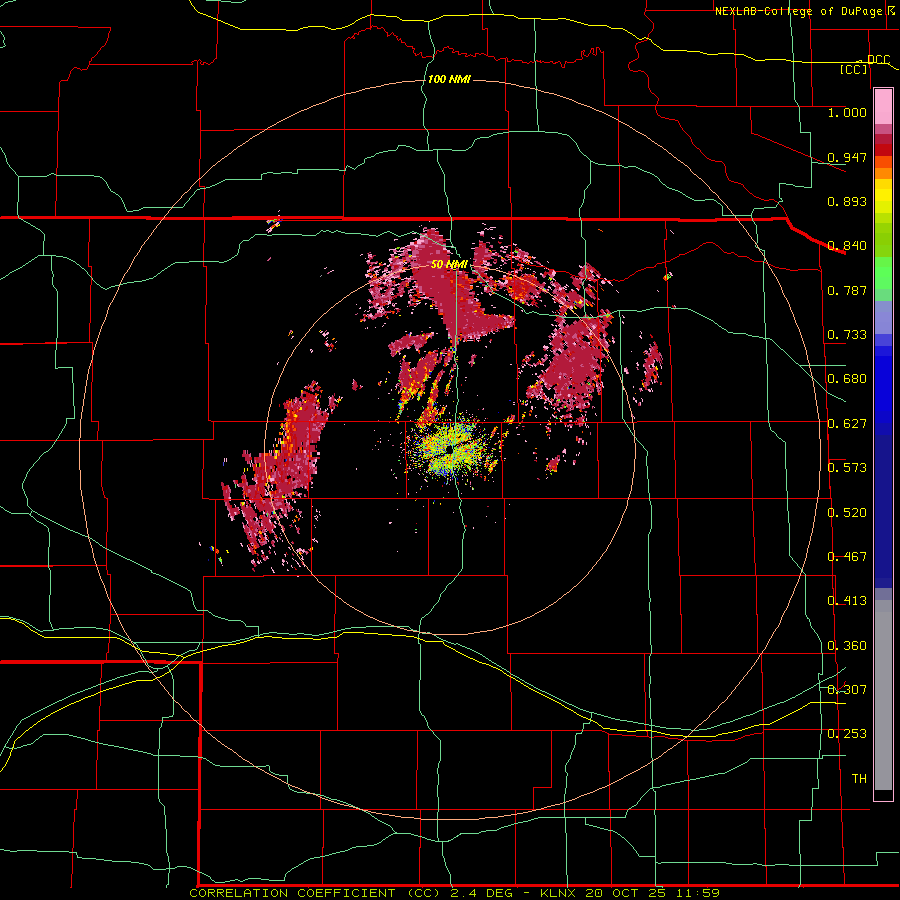900x900 pixels.
Task: Click the 0.360 scale value
Action: pyautogui.click(x=847, y=646)
